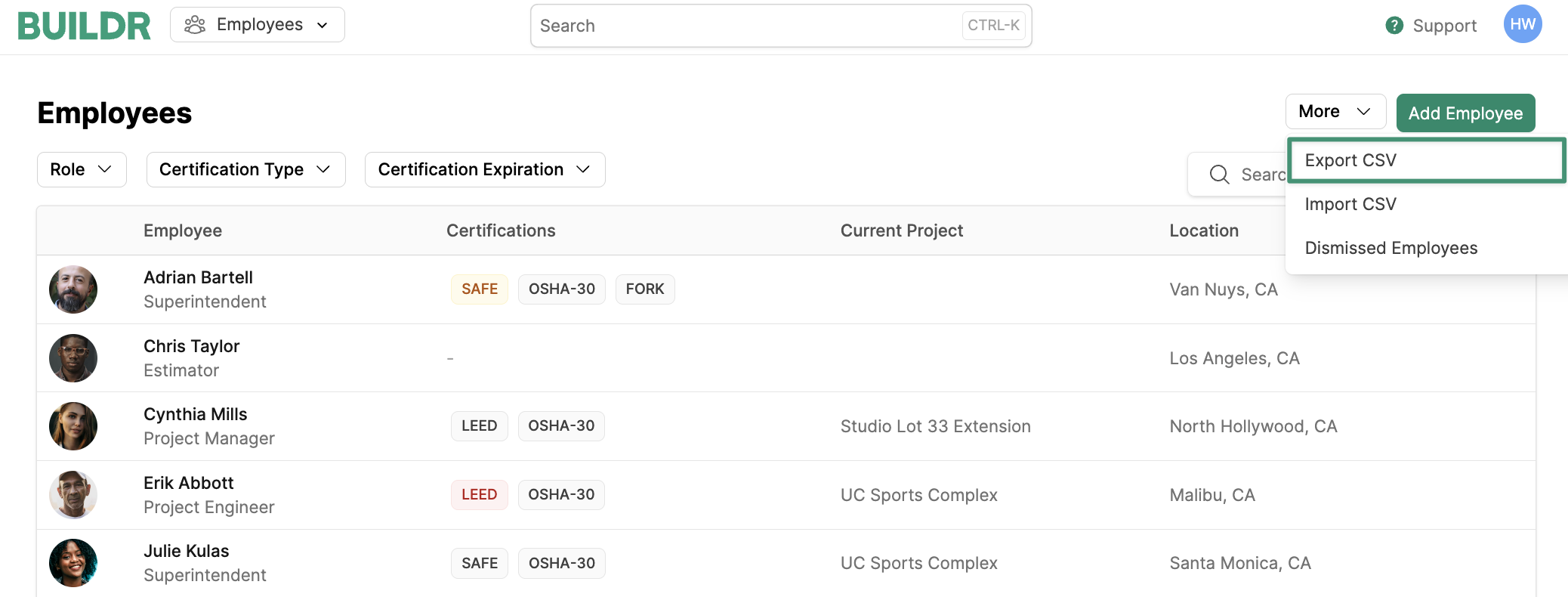Screen dimensions: 1568x597
Task: Expand the Role filter dropdown
Action: tap(82, 169)
